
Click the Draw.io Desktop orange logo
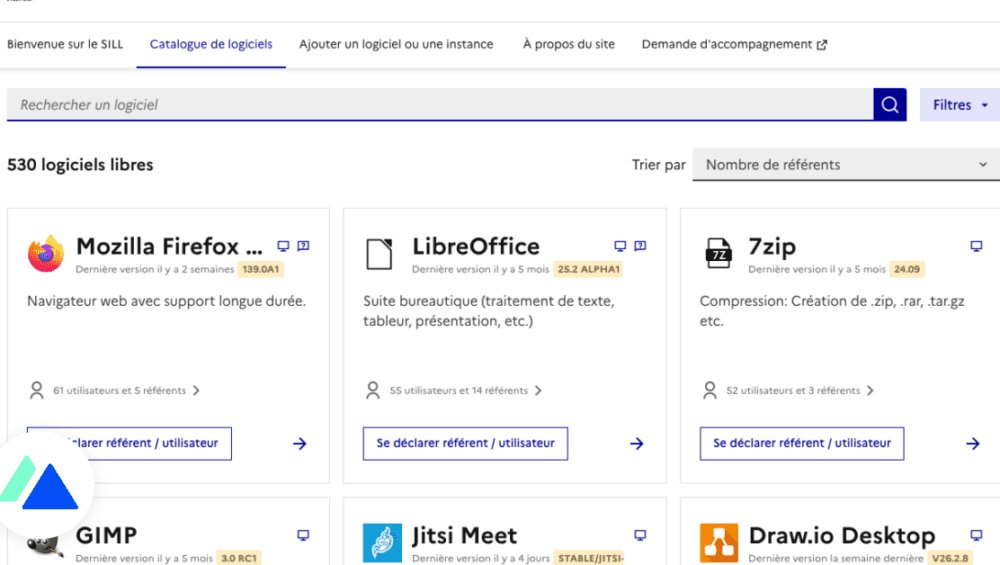pyautogui.click(x=719, y=543)
